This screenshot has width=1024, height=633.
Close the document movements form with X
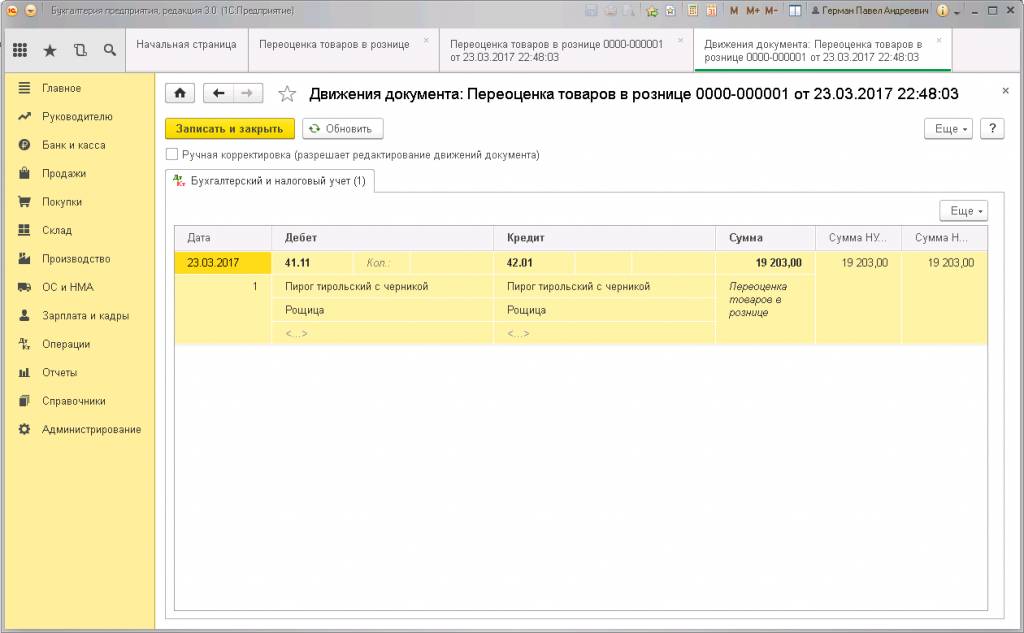point(1005,91)
